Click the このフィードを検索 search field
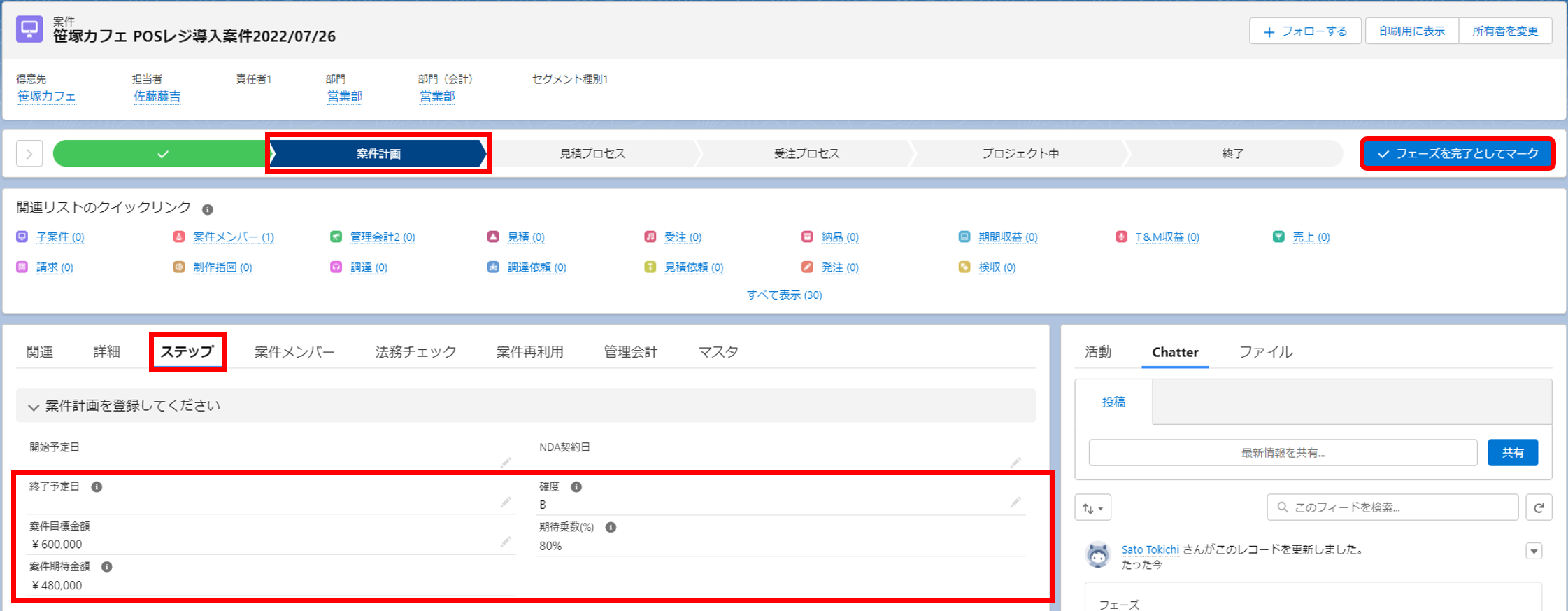The image size is (1568, 611). click(x=1392, y=507)
